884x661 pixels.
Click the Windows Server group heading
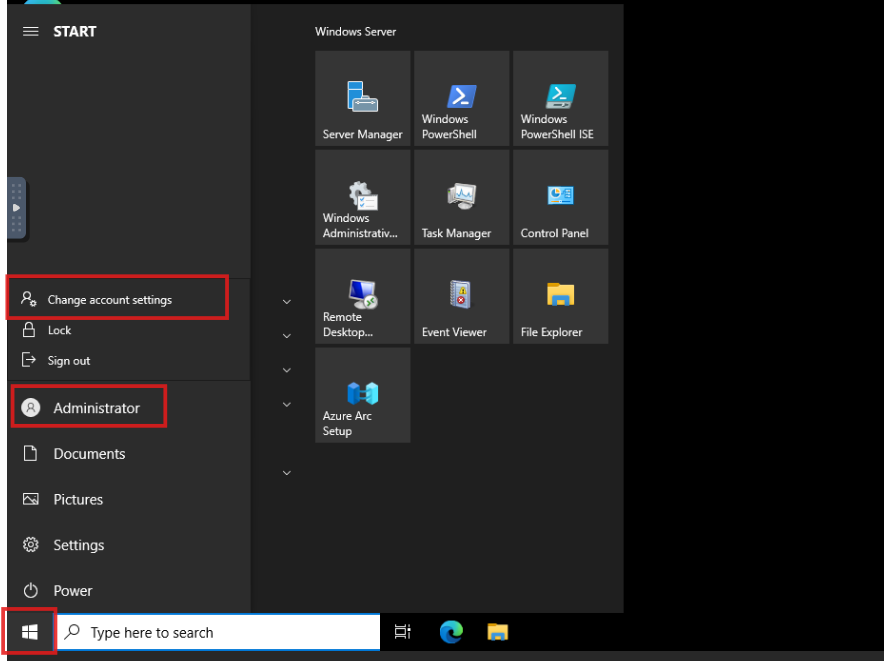[x=355, y=32]
